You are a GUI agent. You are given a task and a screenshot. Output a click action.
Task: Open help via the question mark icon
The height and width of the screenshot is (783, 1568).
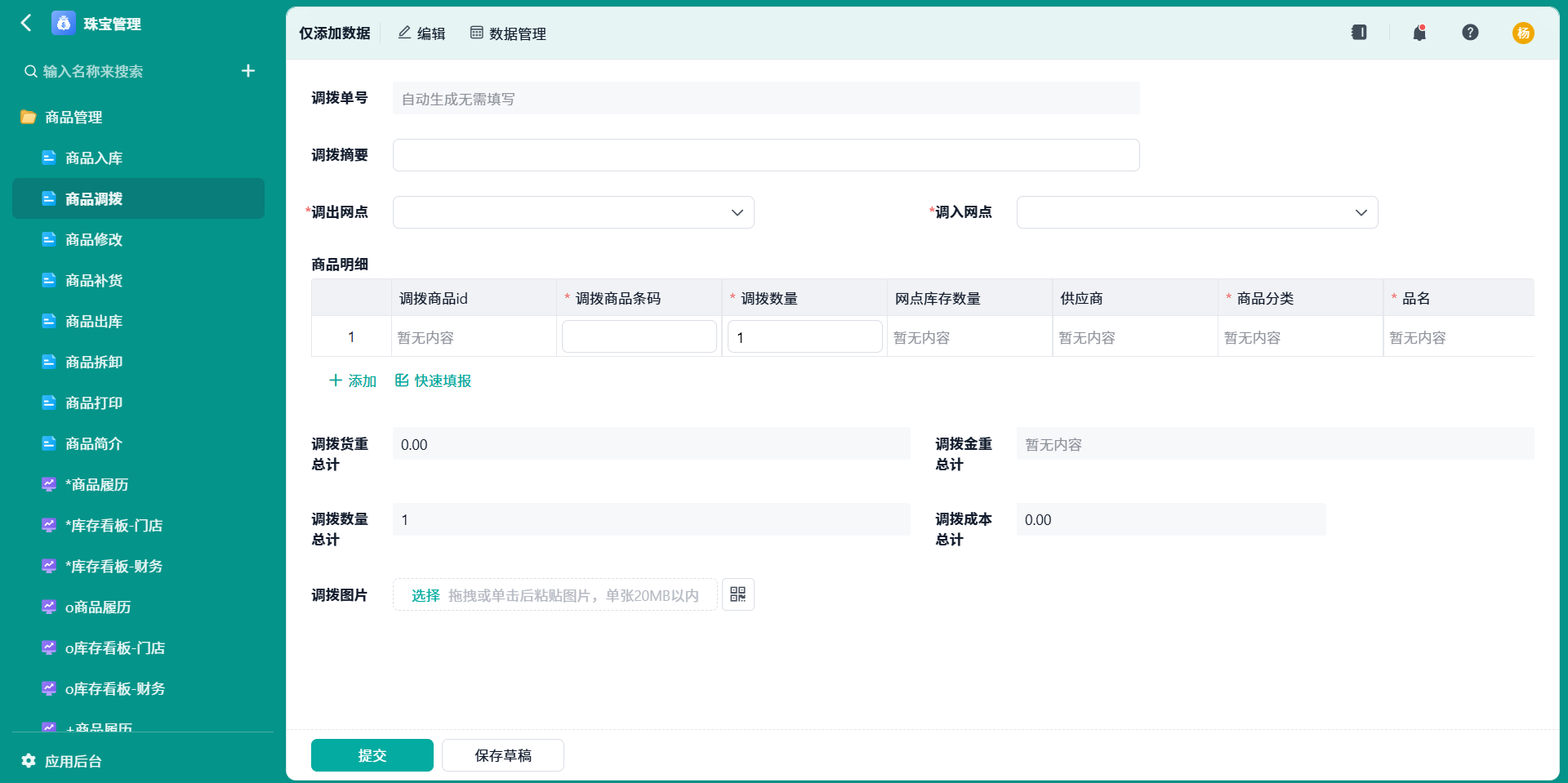(1470, 33)
